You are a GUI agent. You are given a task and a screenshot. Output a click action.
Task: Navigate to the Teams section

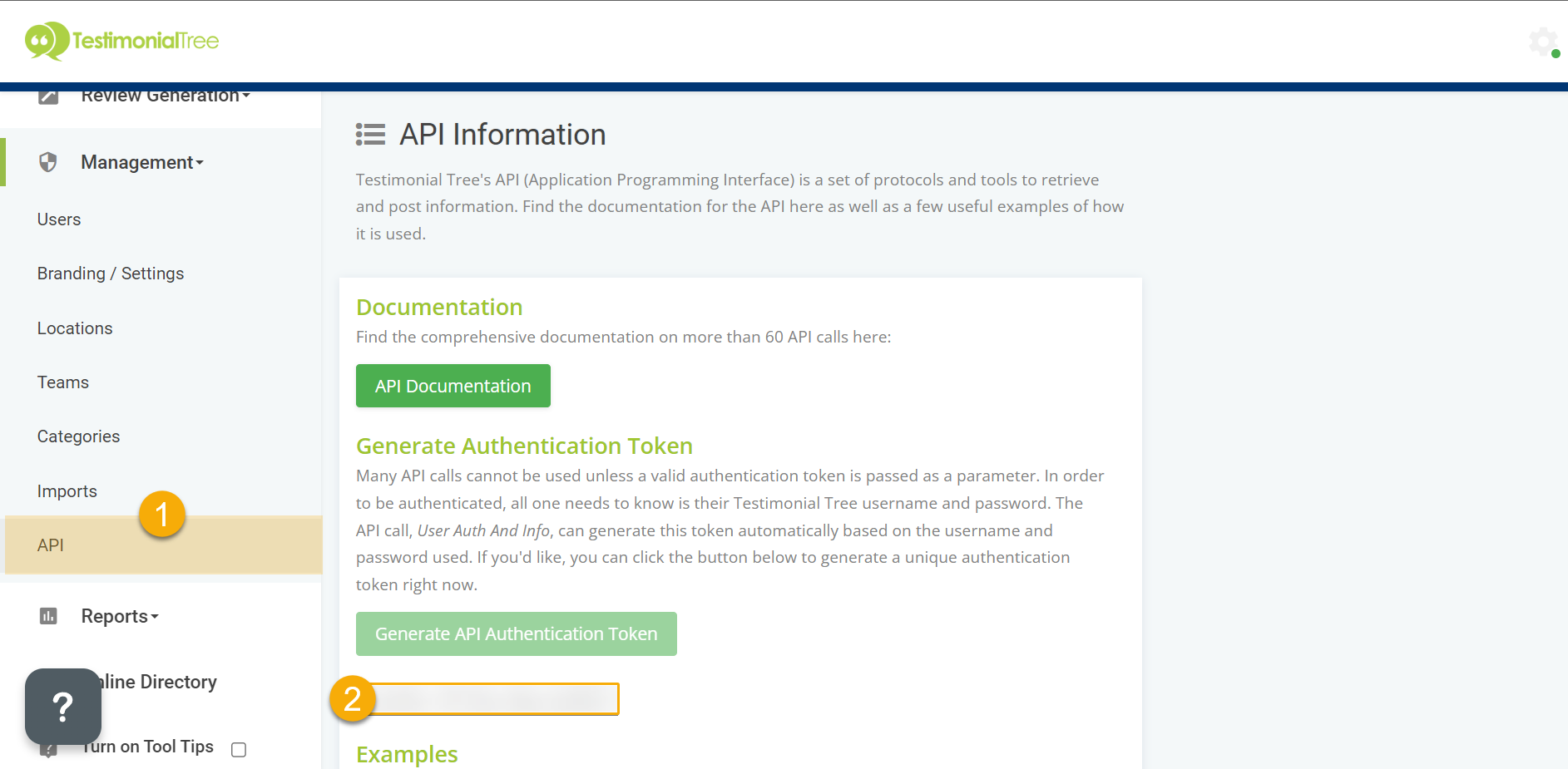pyautogui.click(x=62, y=382)
